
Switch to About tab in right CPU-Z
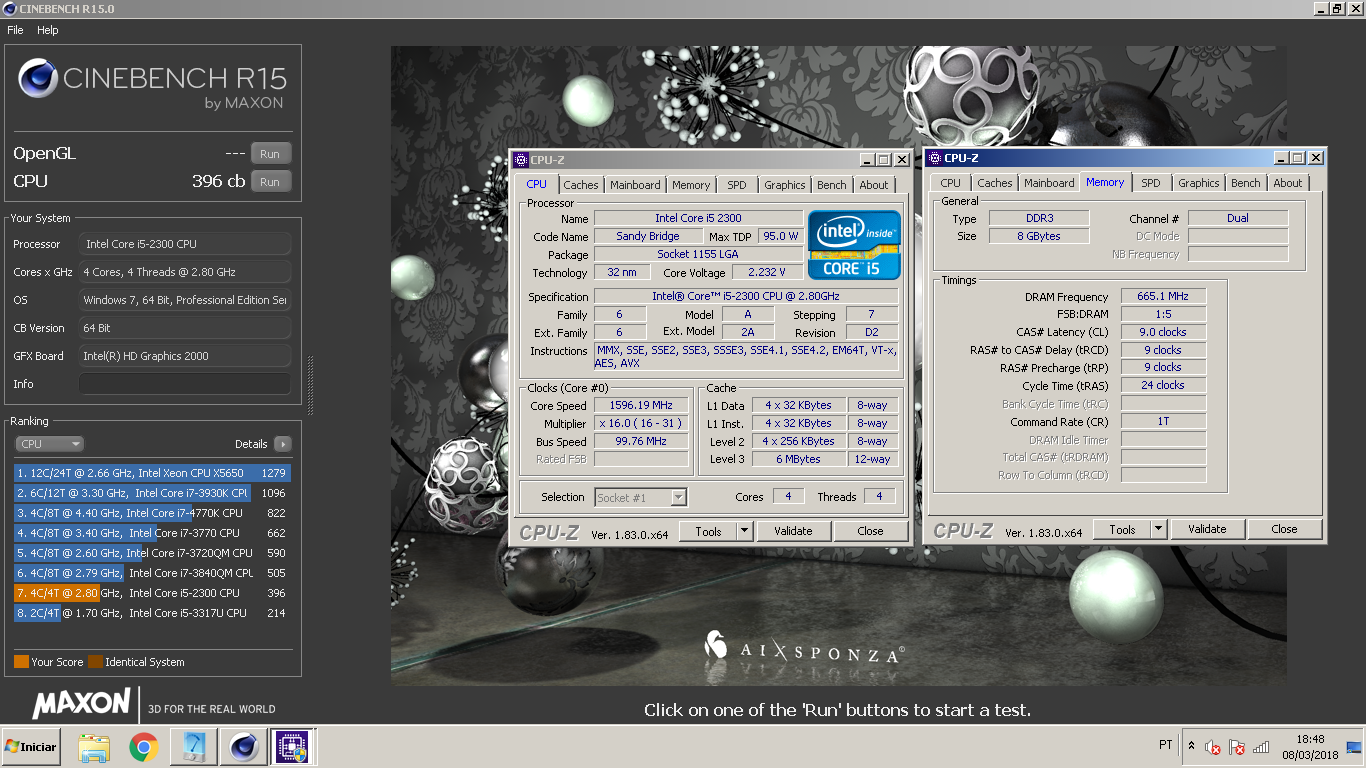coord(1288,183)
